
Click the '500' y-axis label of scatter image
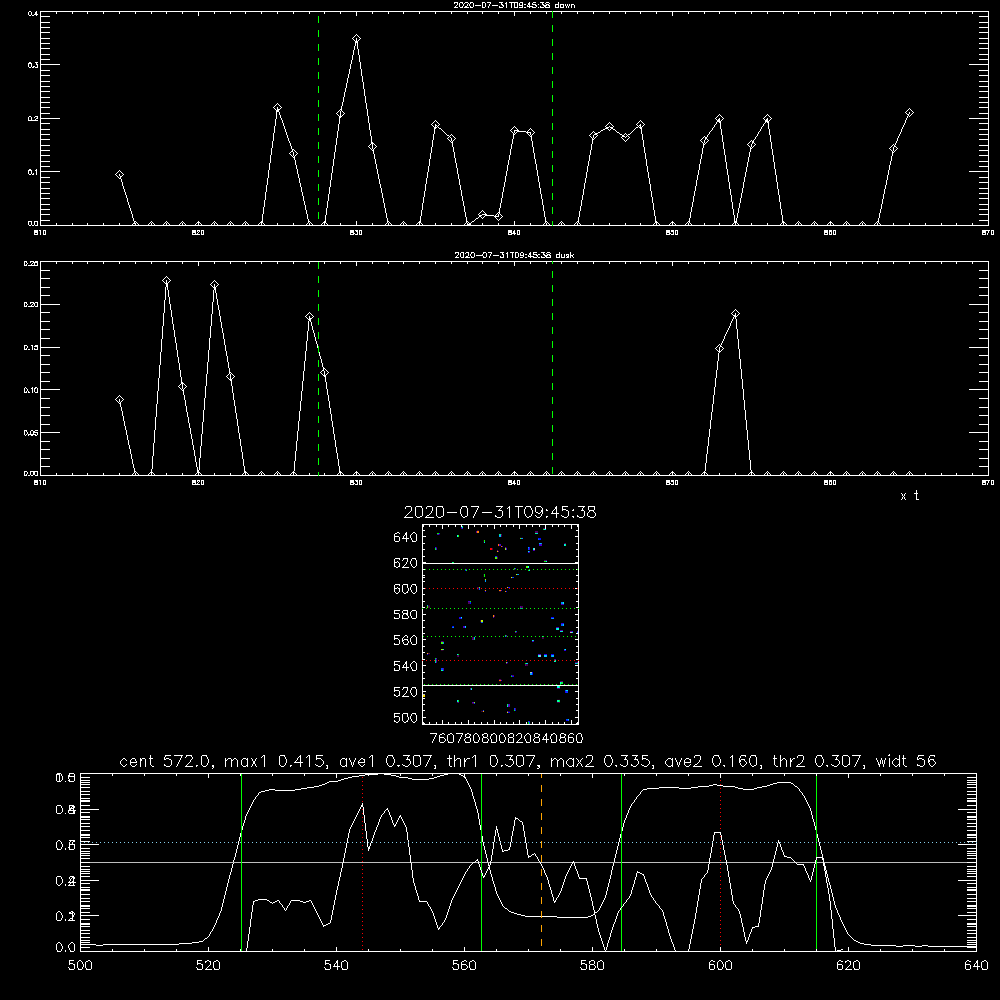[406, 718]
